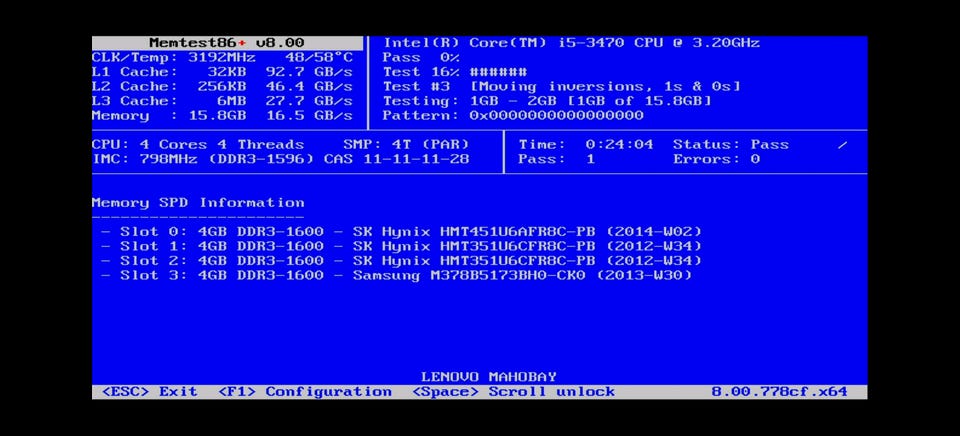Select the L1 Cache 32KB row

point(222,72)
